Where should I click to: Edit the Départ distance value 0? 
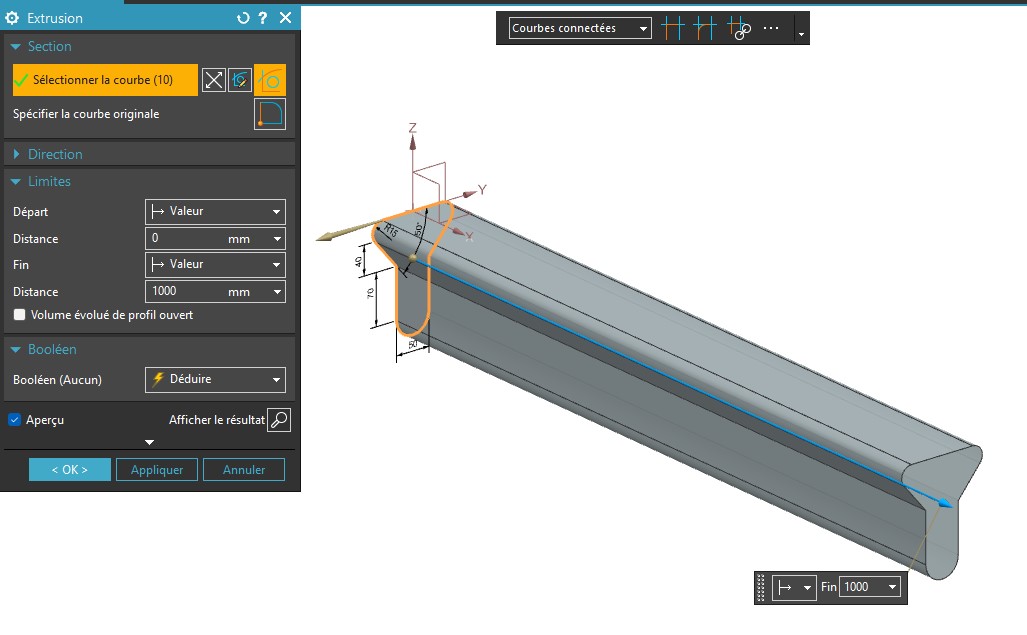click(187, 238)
